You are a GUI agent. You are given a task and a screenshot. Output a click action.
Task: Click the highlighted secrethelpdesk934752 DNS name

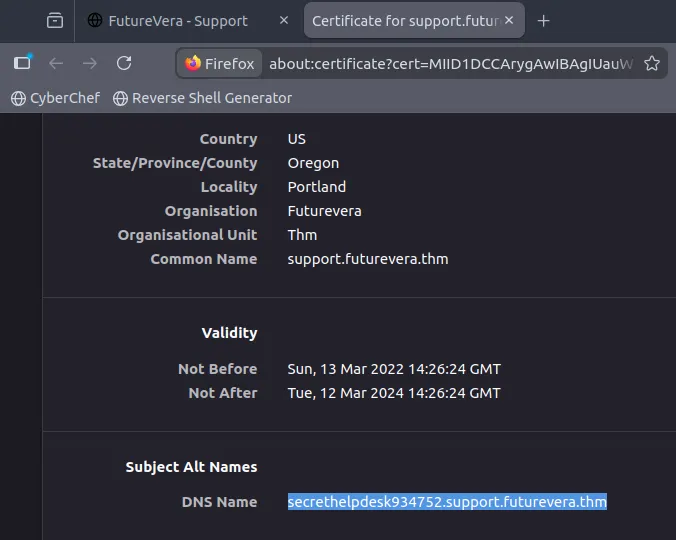pyautogui.click(x=447, y=502)
